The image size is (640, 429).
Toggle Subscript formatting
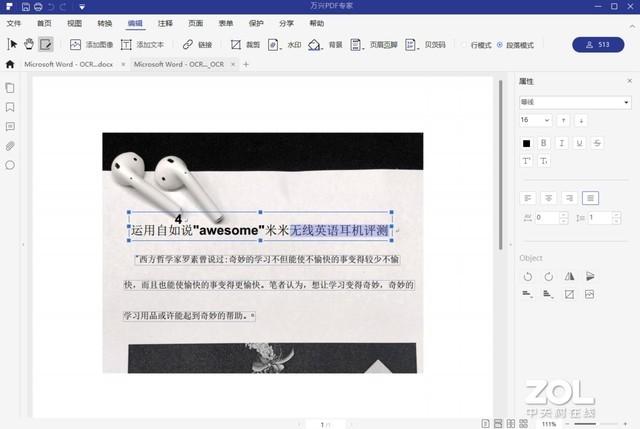point(544,161)
